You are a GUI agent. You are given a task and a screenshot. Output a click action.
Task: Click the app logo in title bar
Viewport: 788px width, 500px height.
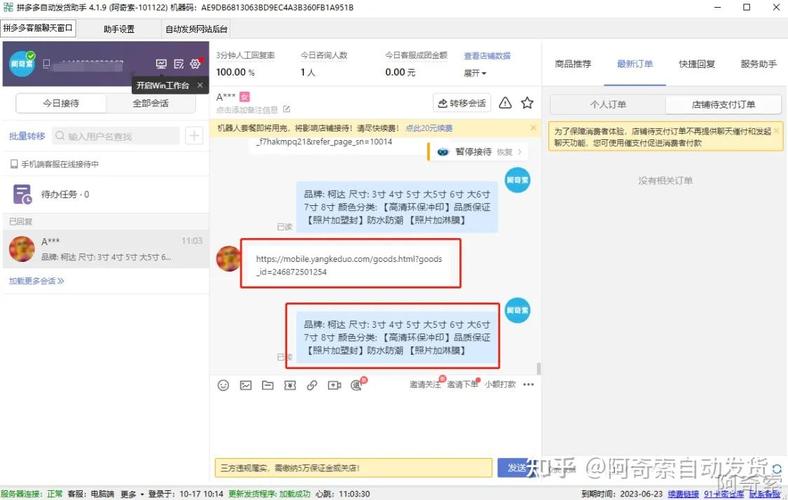[x=8, y=8]
